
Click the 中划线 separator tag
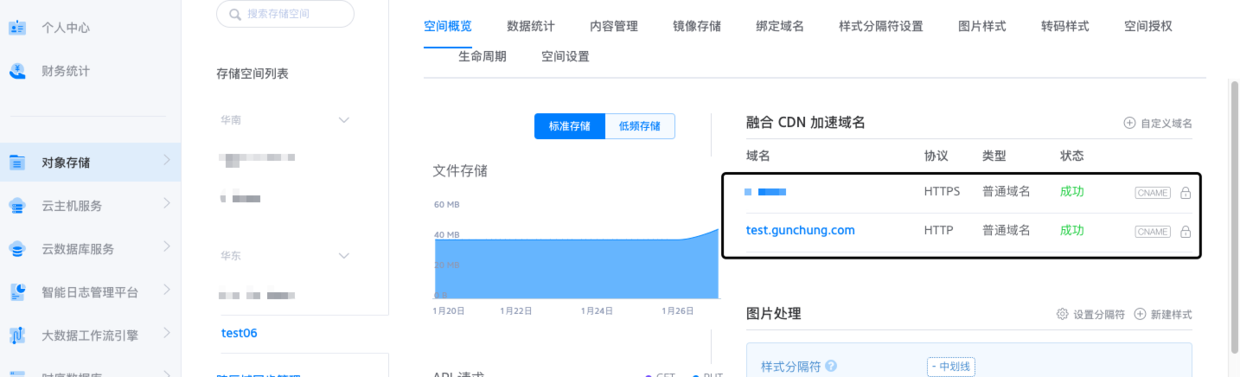tap(950, 367)
